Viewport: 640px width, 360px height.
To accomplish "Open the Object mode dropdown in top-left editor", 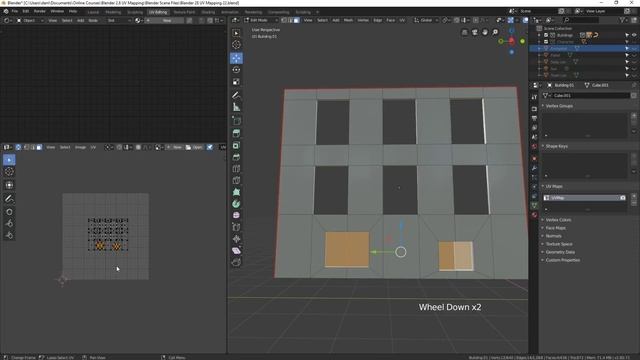I will pyautogui.click(x=30, y=20).
